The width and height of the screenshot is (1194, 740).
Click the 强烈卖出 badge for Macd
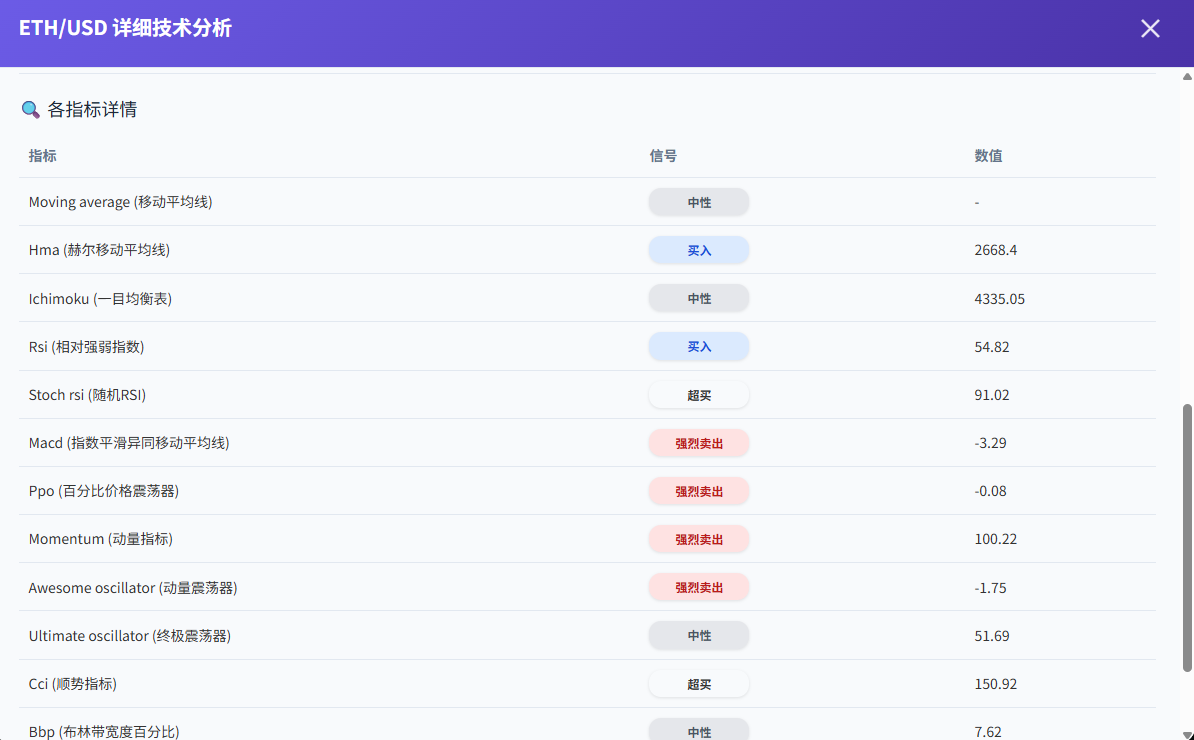(699, 443)
